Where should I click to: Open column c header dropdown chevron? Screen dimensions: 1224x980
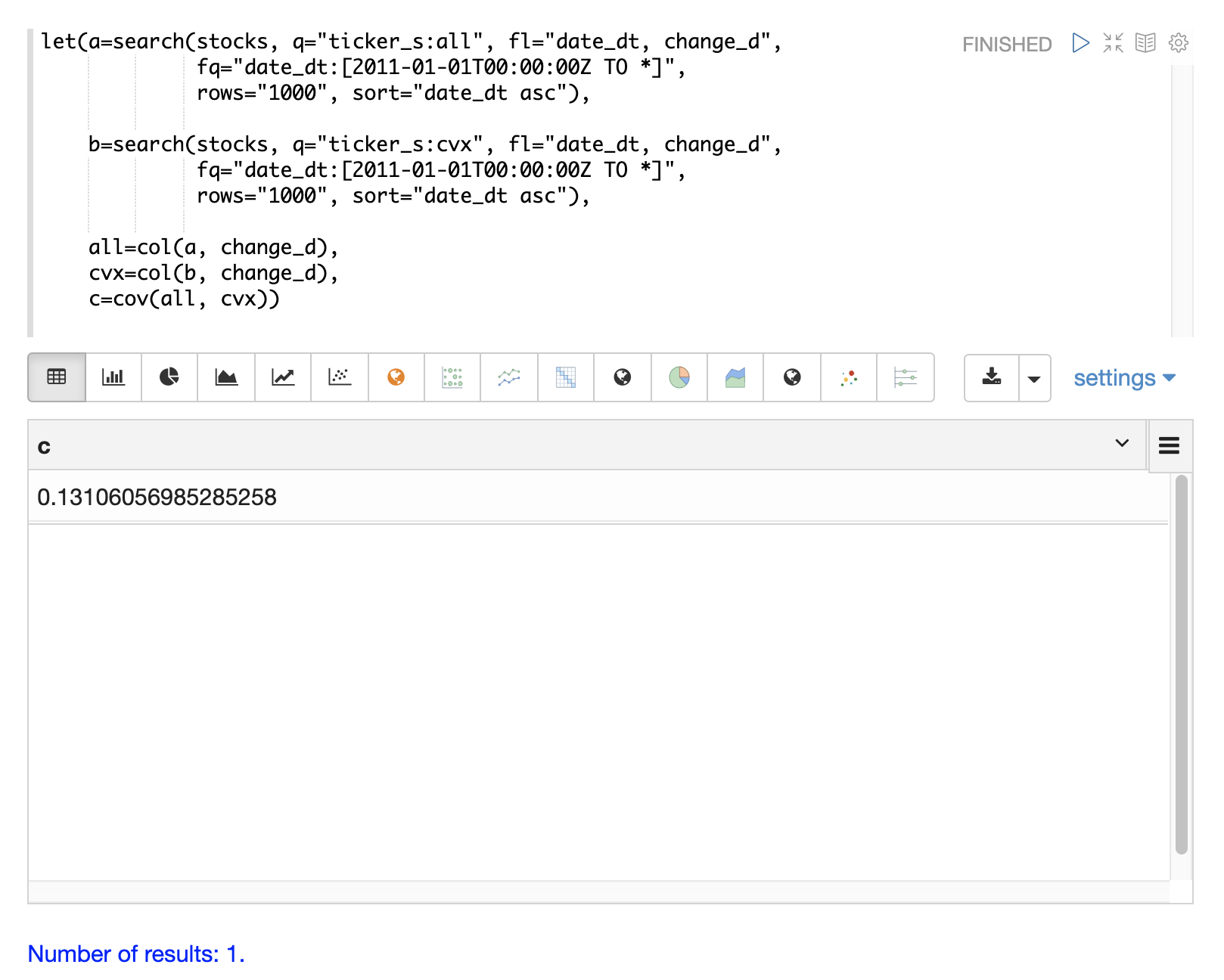pos(1122,444)
